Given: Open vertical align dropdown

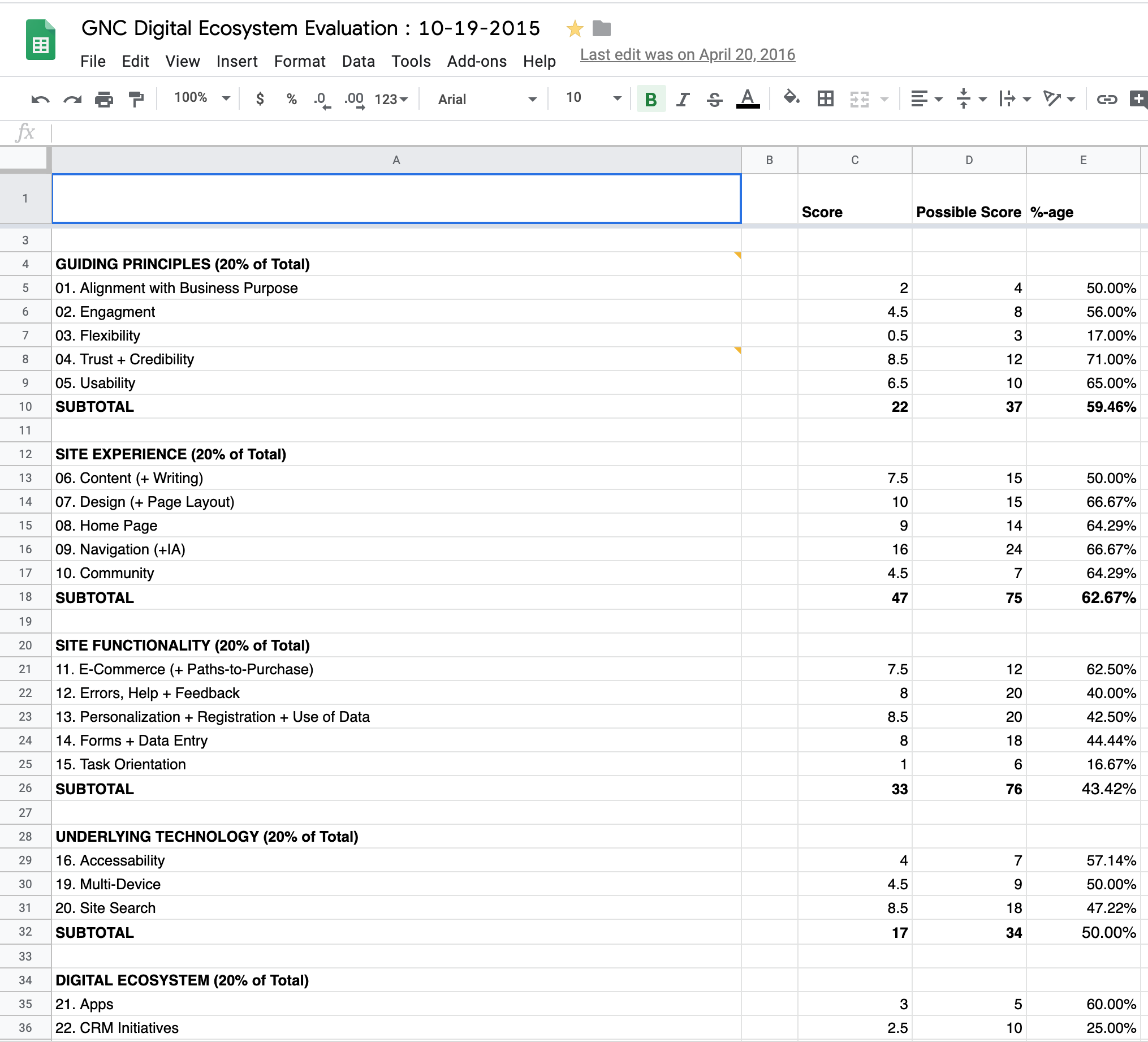Looking at the screenshot, I should (x=971, y=99).
